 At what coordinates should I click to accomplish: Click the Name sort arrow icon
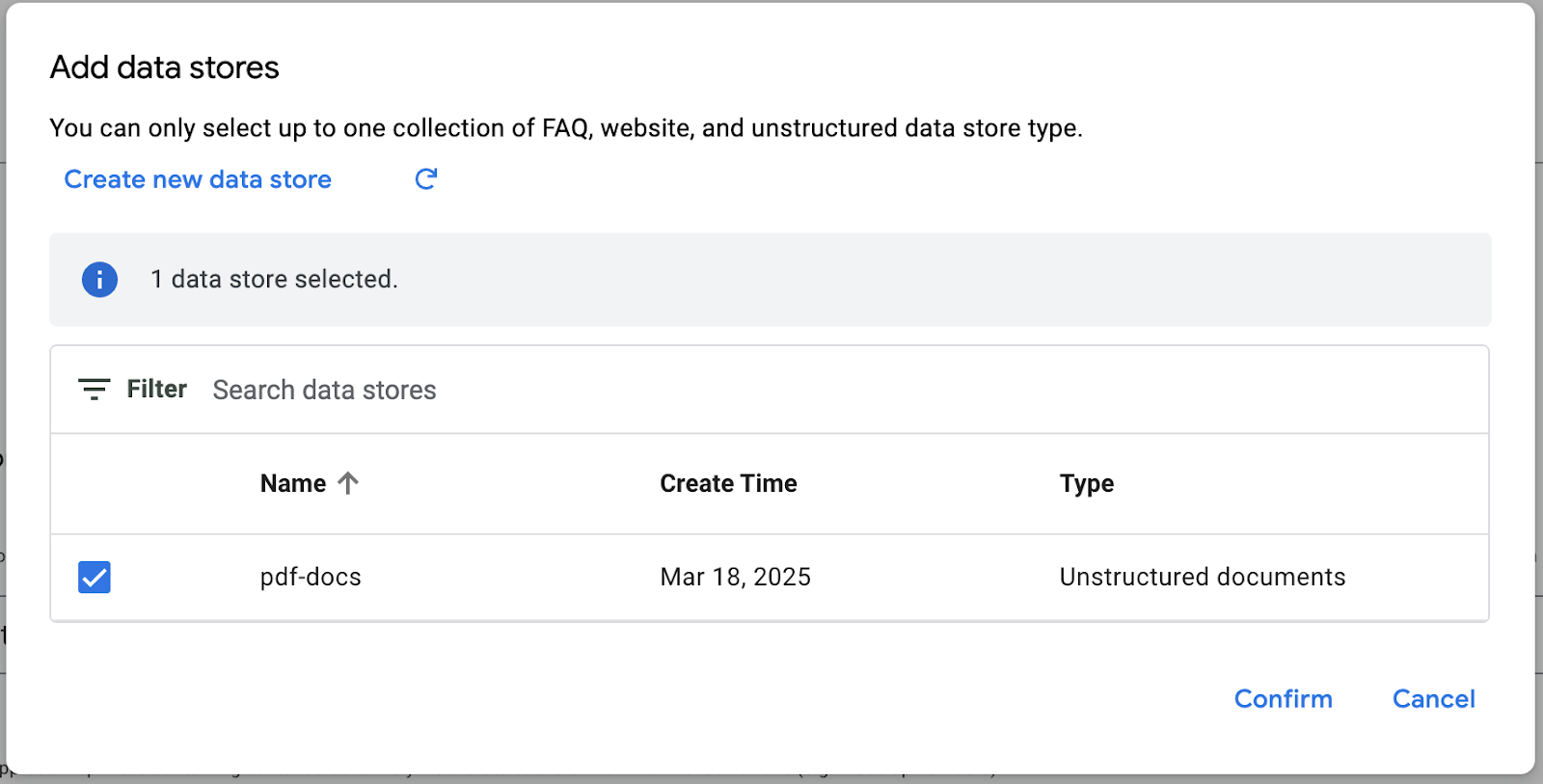348,483
